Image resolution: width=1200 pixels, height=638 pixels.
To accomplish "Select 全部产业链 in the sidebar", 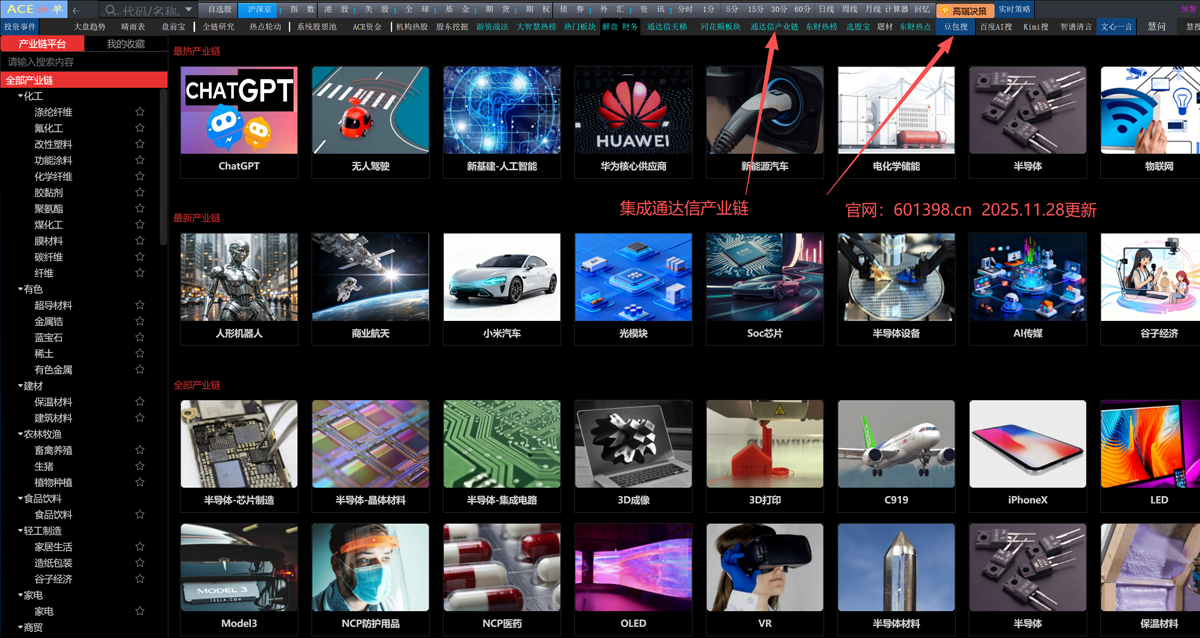I will point(83,80).
